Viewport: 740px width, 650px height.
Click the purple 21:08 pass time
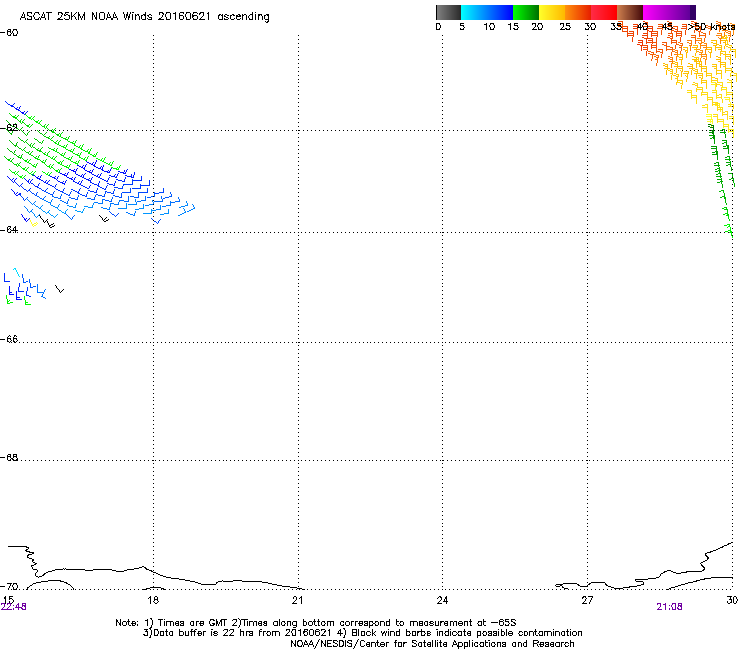point(669,607)
